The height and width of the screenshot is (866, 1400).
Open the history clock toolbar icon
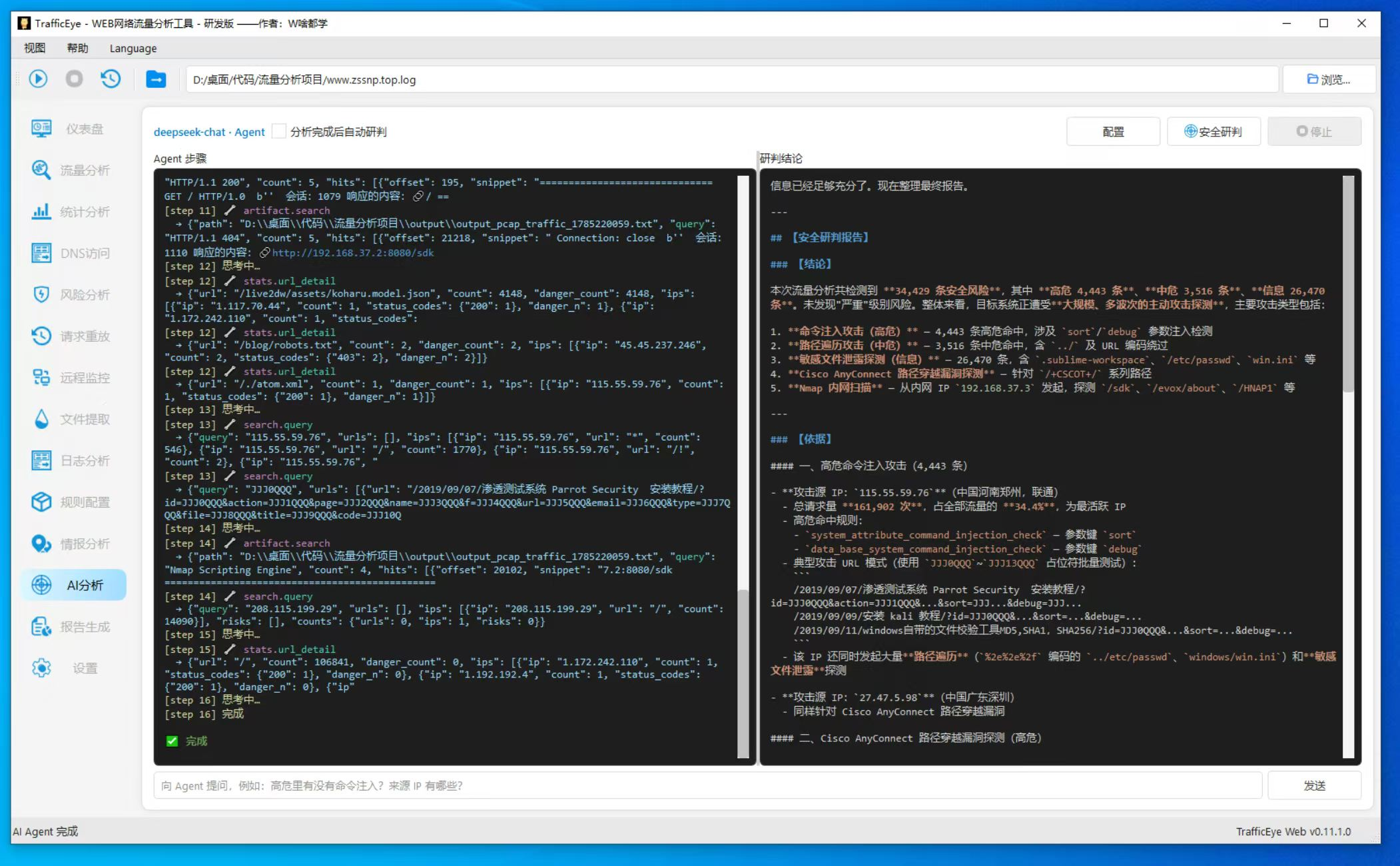[x=111, y=79]
